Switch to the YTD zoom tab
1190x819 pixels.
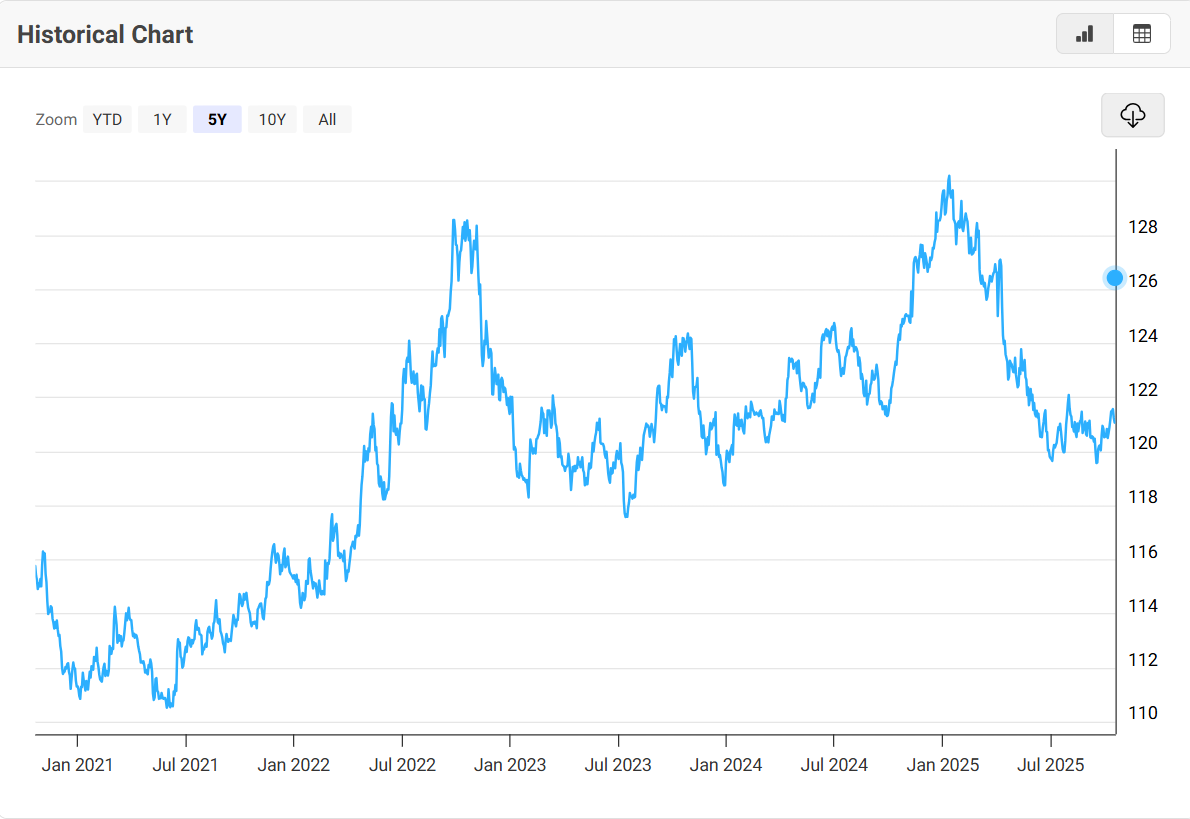107,119
